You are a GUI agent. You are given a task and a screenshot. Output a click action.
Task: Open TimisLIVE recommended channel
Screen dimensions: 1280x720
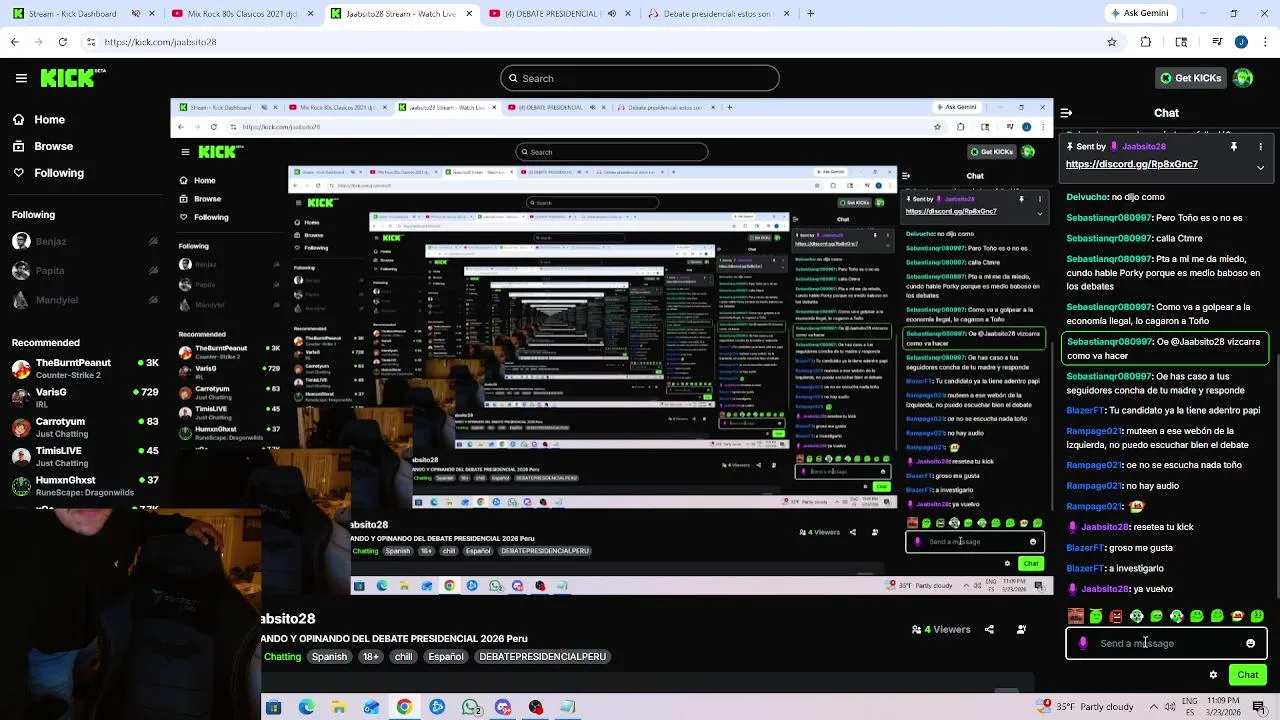coord(85,456)
